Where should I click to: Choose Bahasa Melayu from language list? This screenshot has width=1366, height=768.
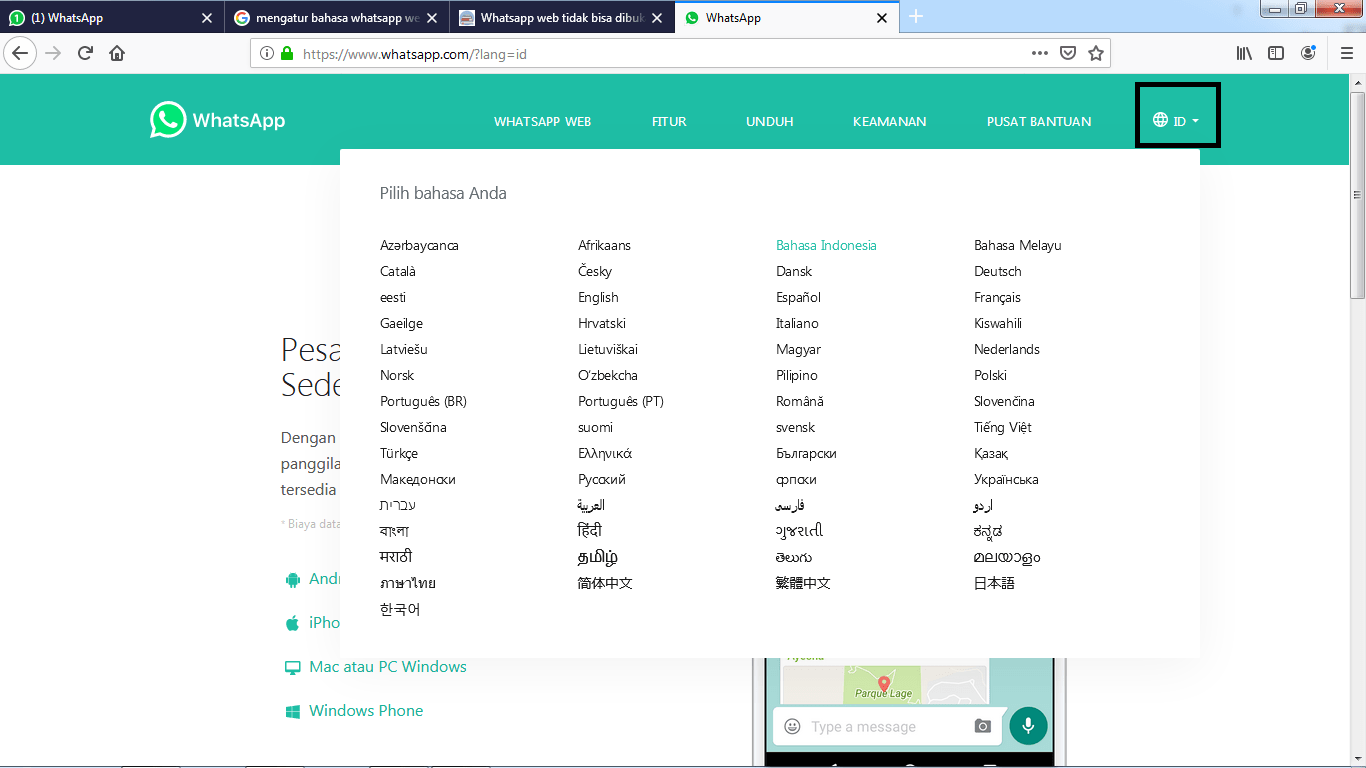(1017, 245)
